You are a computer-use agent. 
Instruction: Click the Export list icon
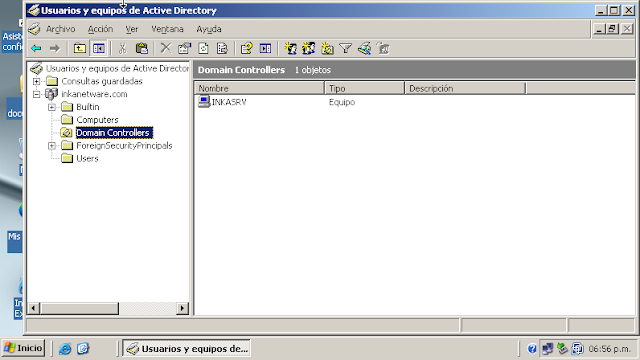[x=222, y=49]
